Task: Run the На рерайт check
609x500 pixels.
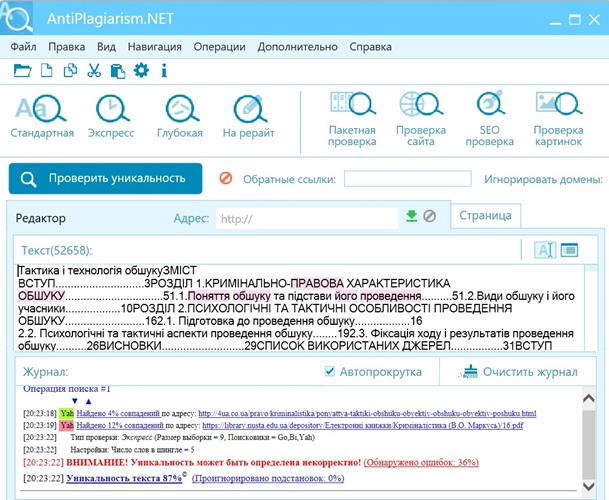Action: [249, 117]
